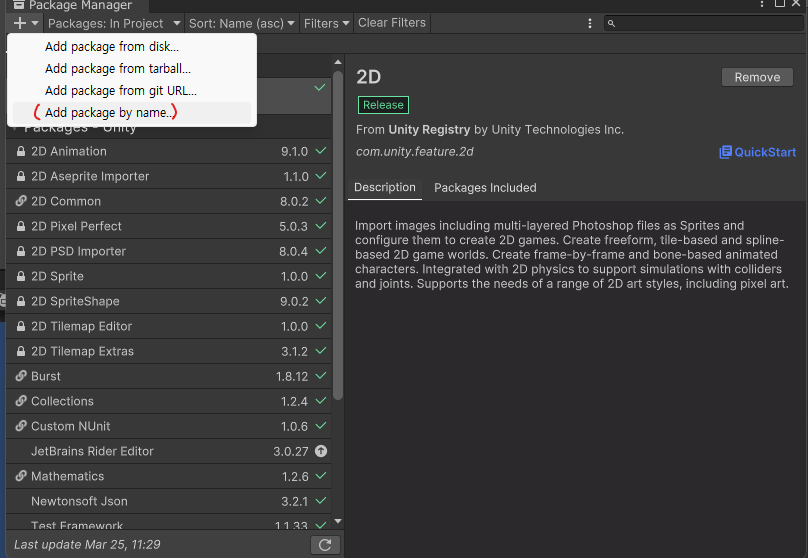
Task: Select the 2D PSD Importer package
Action: point(169,251)
